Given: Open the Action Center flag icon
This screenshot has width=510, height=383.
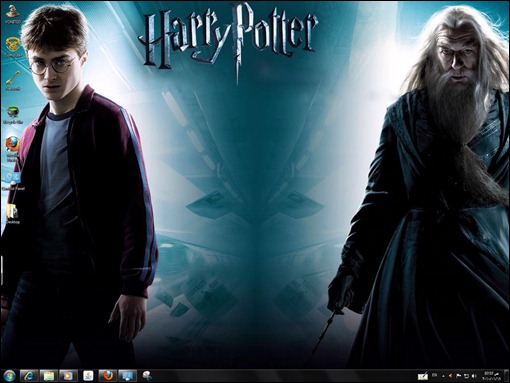Looking at the screenshot, I should coord(459,376).
